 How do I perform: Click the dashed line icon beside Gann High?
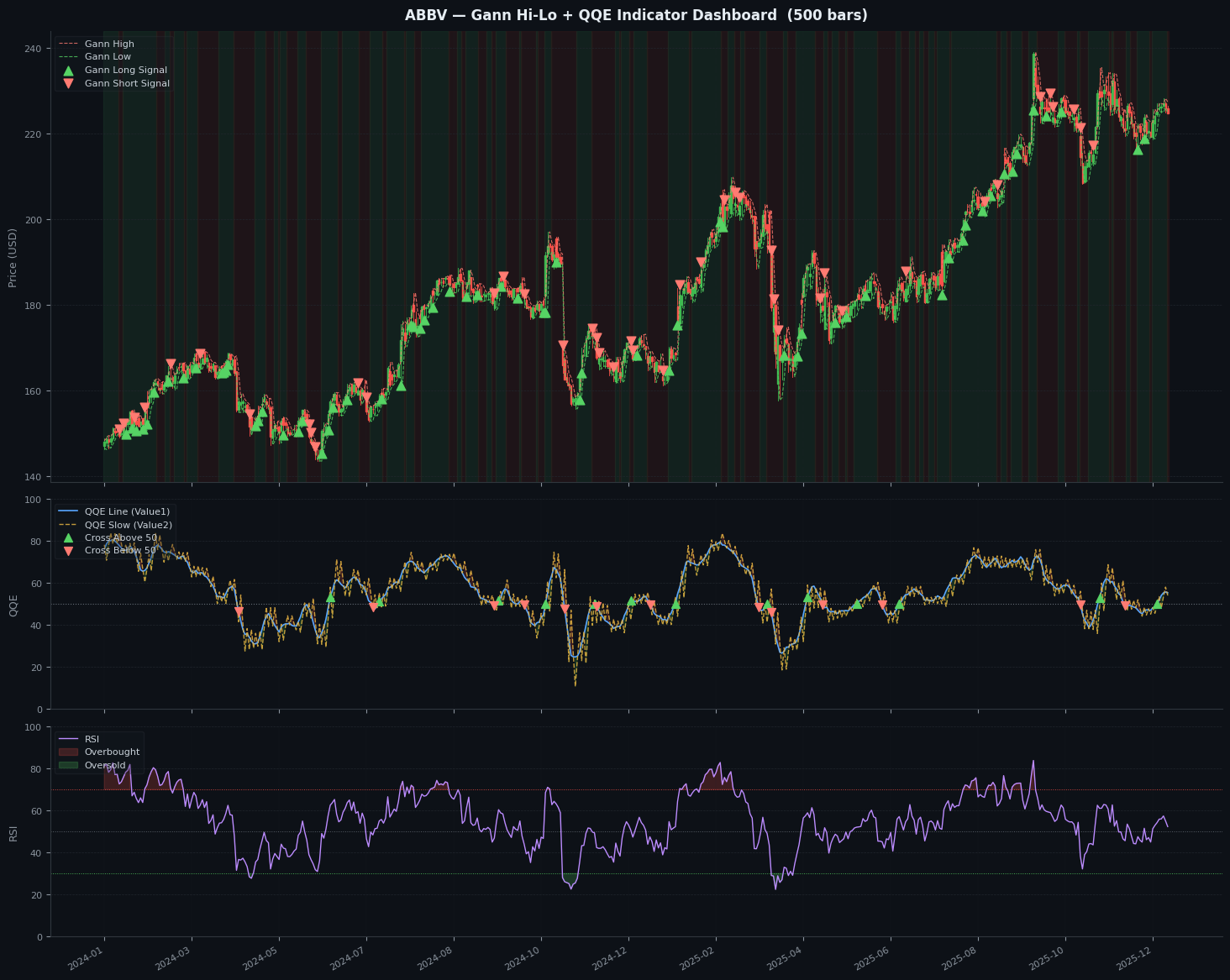68,44
